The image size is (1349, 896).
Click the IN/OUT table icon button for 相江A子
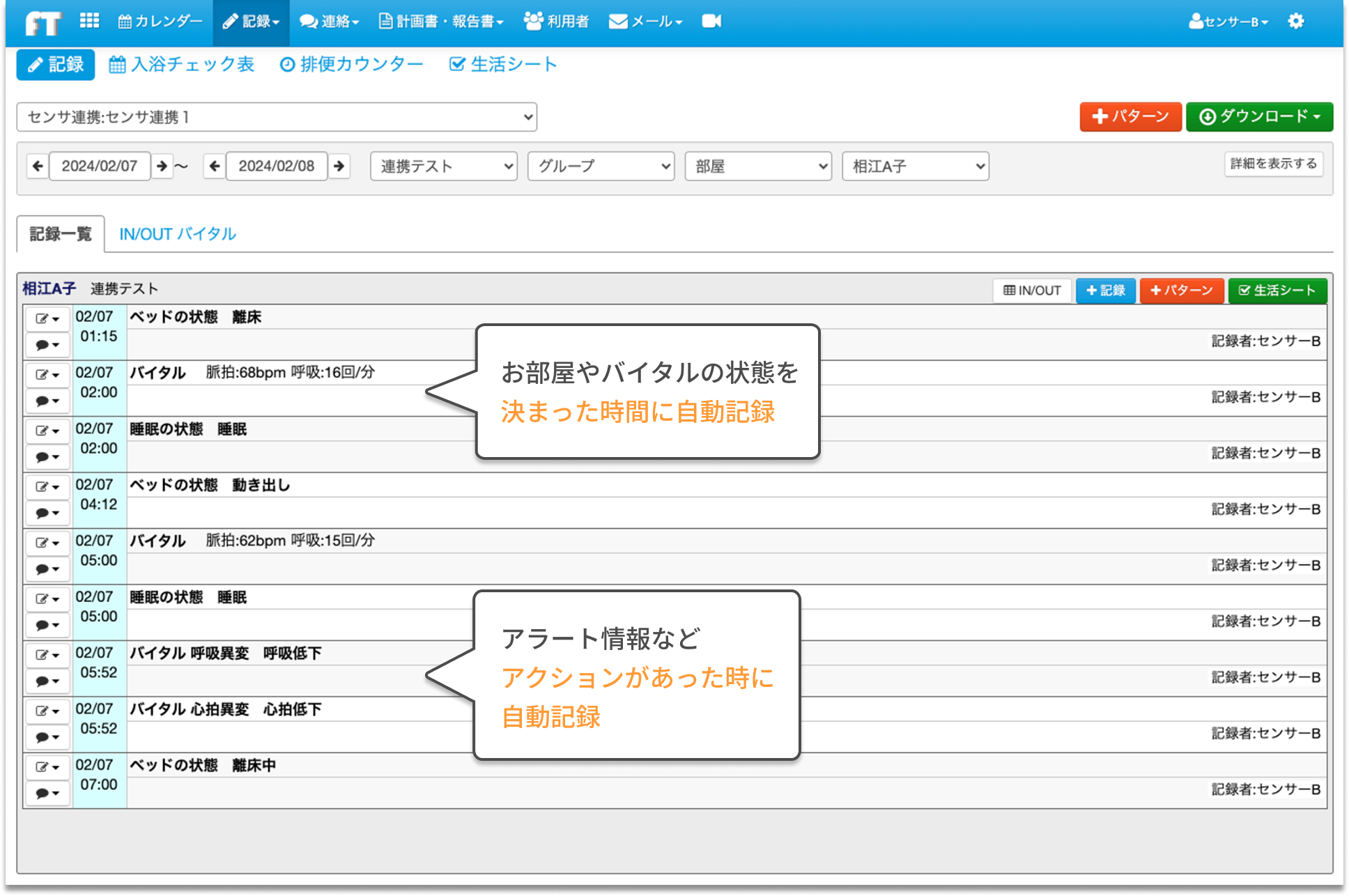(1031, 291)
